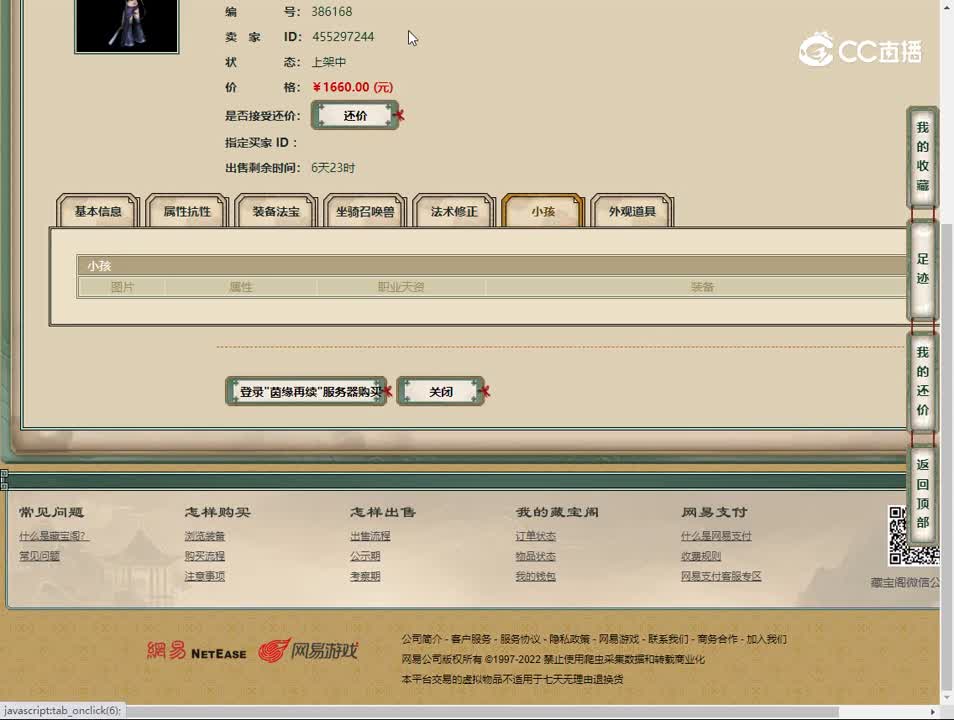954x720 pixels.
Task: Click the login to server purchase button
Action: point(307,391)
